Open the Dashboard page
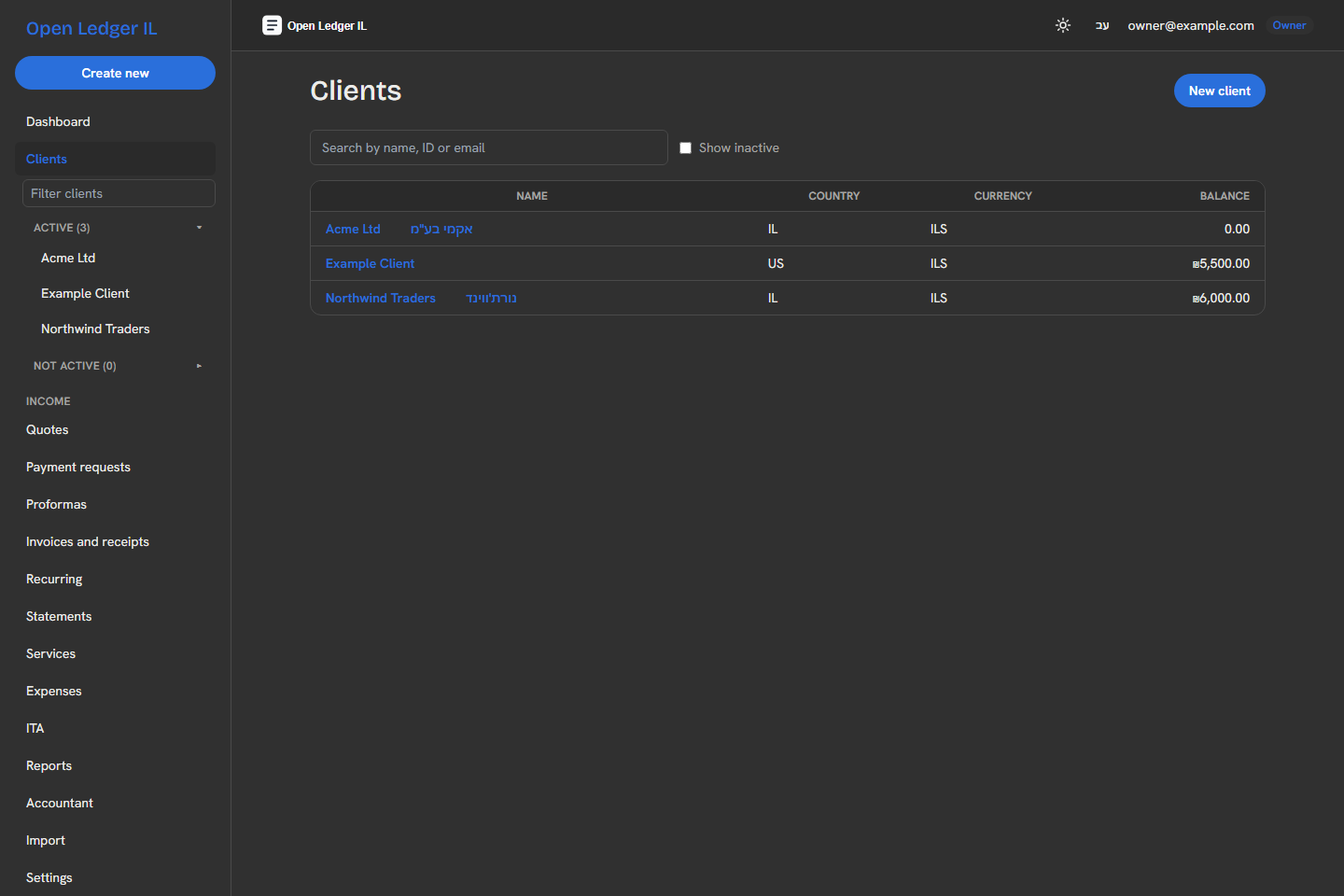The width and height of the screenshot is (1344, 896). (115, 121)
